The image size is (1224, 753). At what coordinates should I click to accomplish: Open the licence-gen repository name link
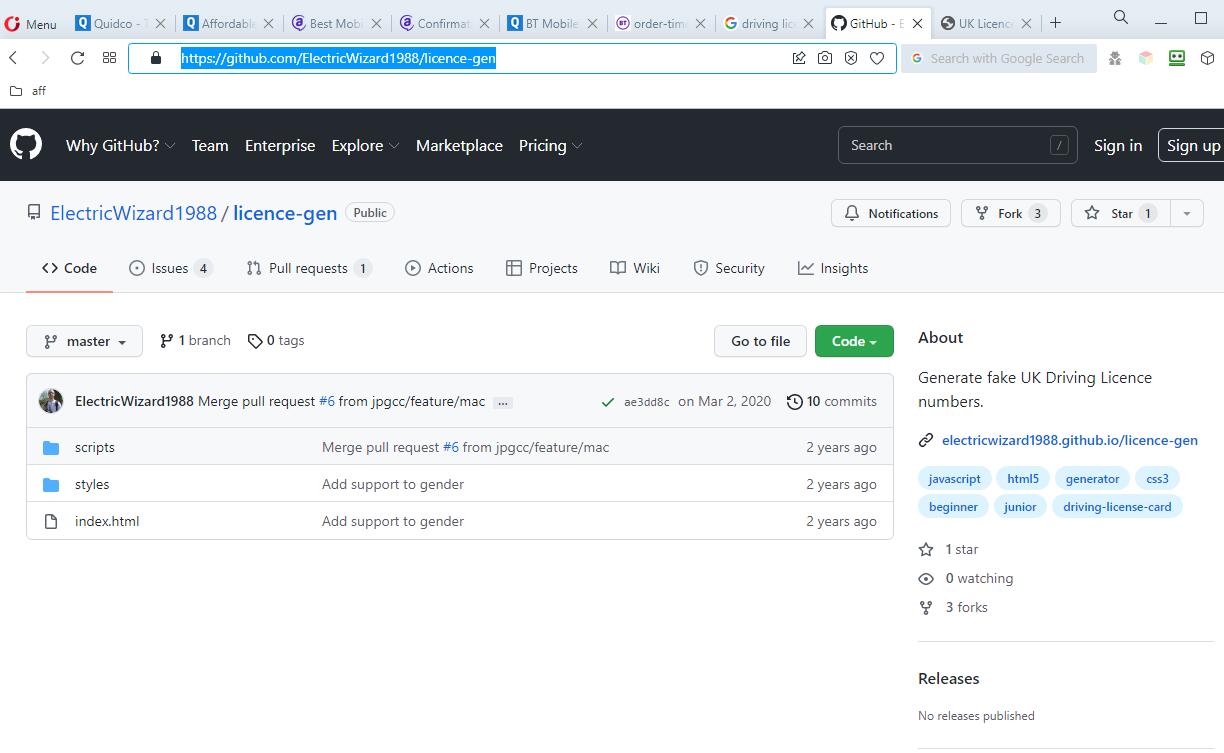click(x=285, y=213)
